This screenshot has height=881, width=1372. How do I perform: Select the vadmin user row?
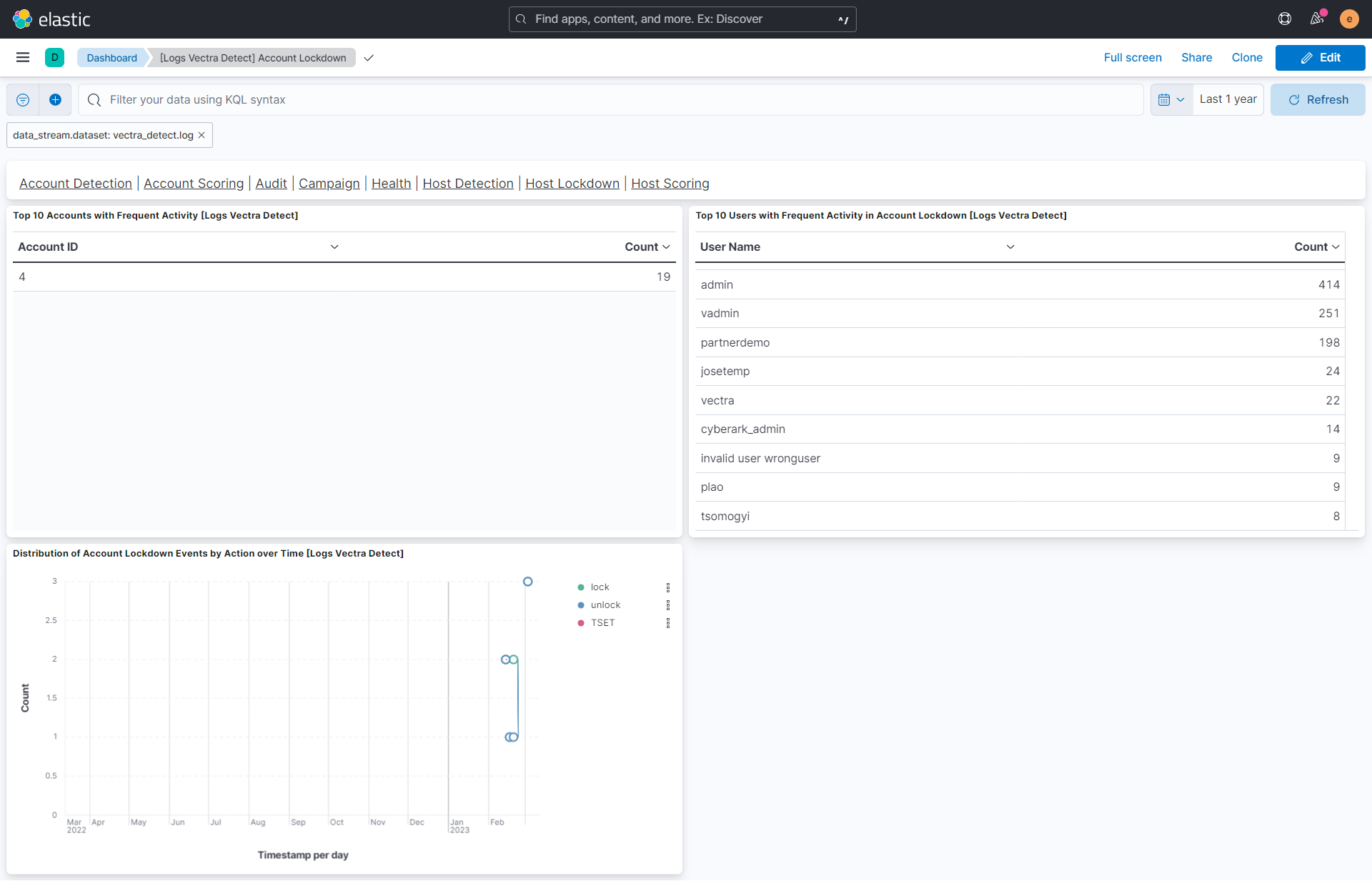(1020, 314)
